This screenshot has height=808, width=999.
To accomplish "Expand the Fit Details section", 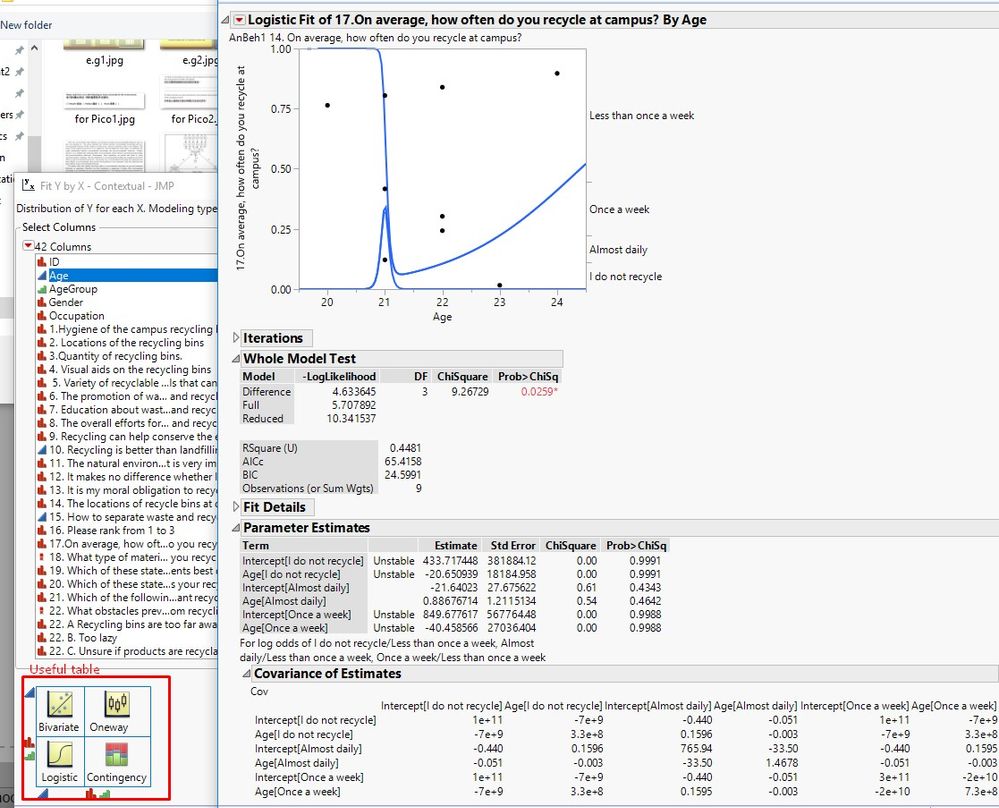I will 236,507.
